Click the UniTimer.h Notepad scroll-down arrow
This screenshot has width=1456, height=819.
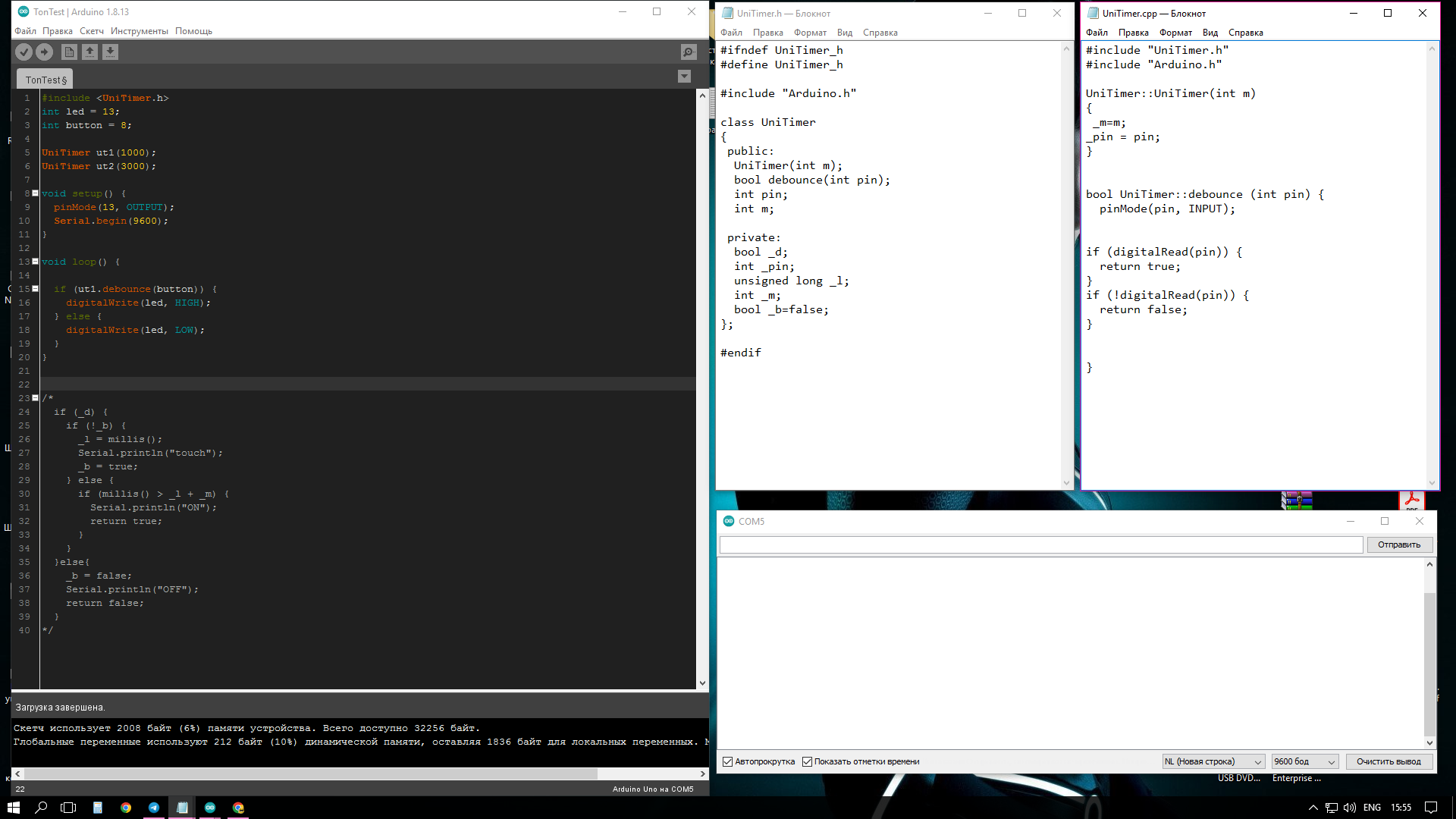pos(1066,483)
